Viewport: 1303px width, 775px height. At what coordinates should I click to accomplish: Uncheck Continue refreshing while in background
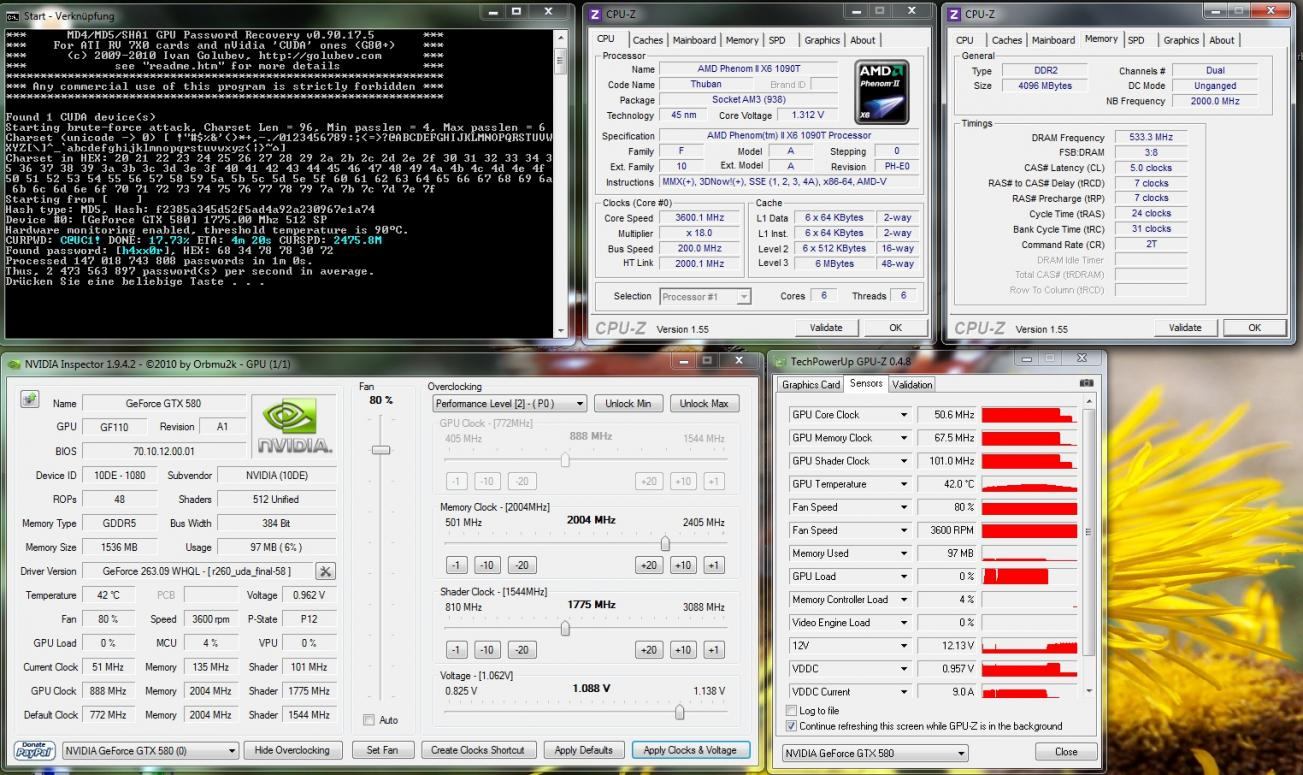(792, 726)
